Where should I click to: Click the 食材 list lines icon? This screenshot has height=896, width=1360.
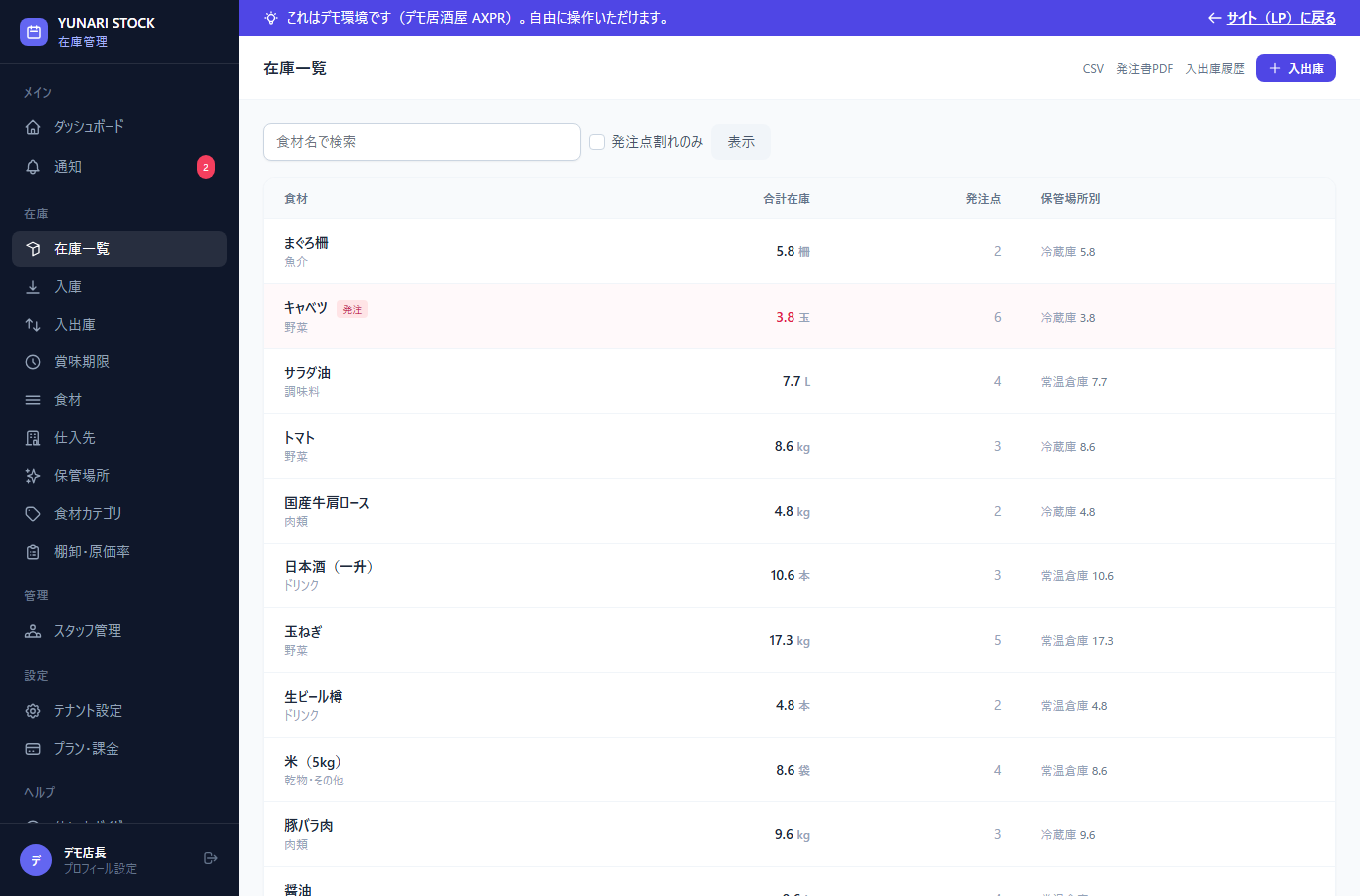click(x=33, y=400)
